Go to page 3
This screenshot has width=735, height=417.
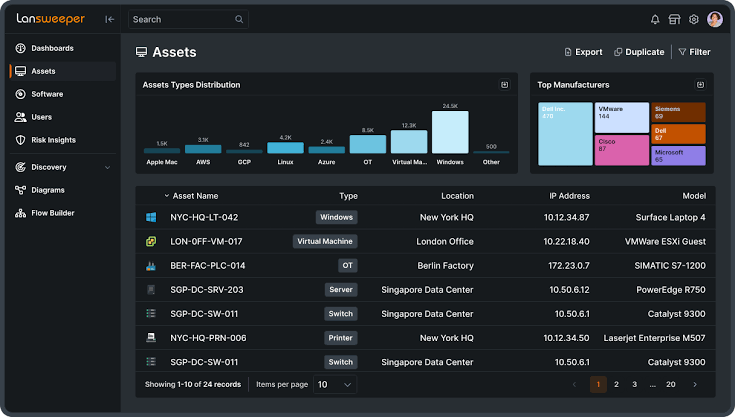click(x=634, y=385)
